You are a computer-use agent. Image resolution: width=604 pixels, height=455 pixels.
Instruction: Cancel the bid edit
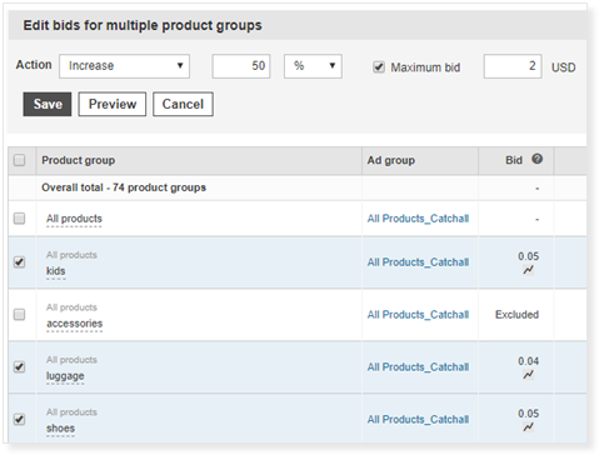(x=182, y=104)
